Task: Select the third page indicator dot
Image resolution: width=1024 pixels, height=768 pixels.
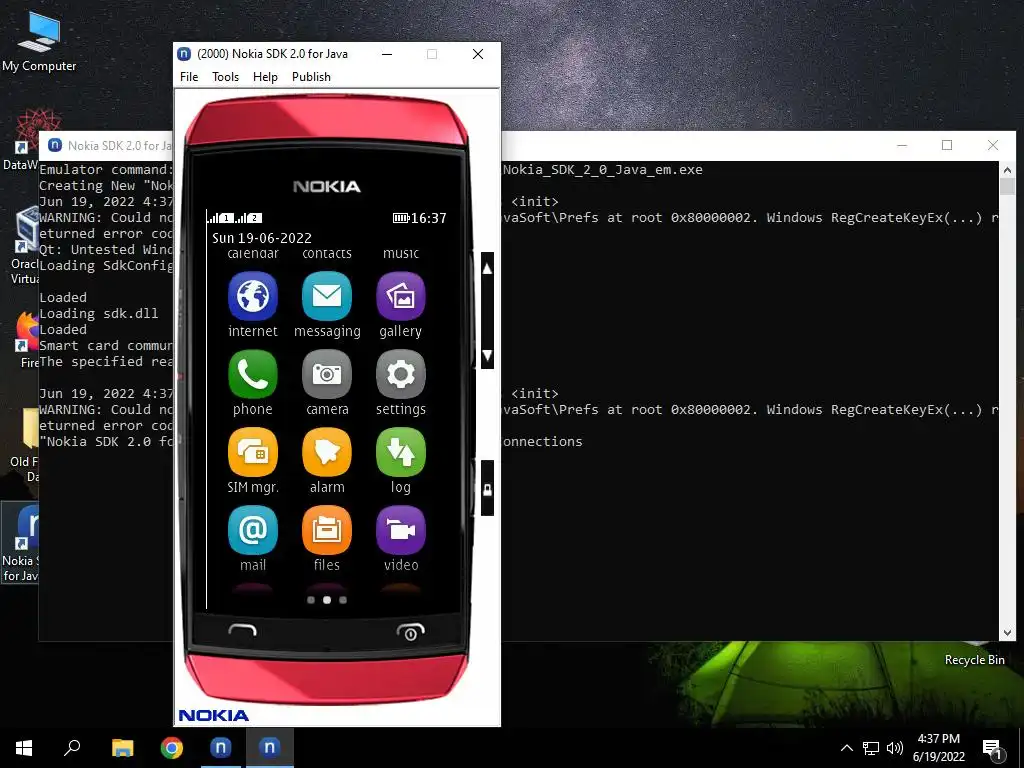Action: coord(343,600)
